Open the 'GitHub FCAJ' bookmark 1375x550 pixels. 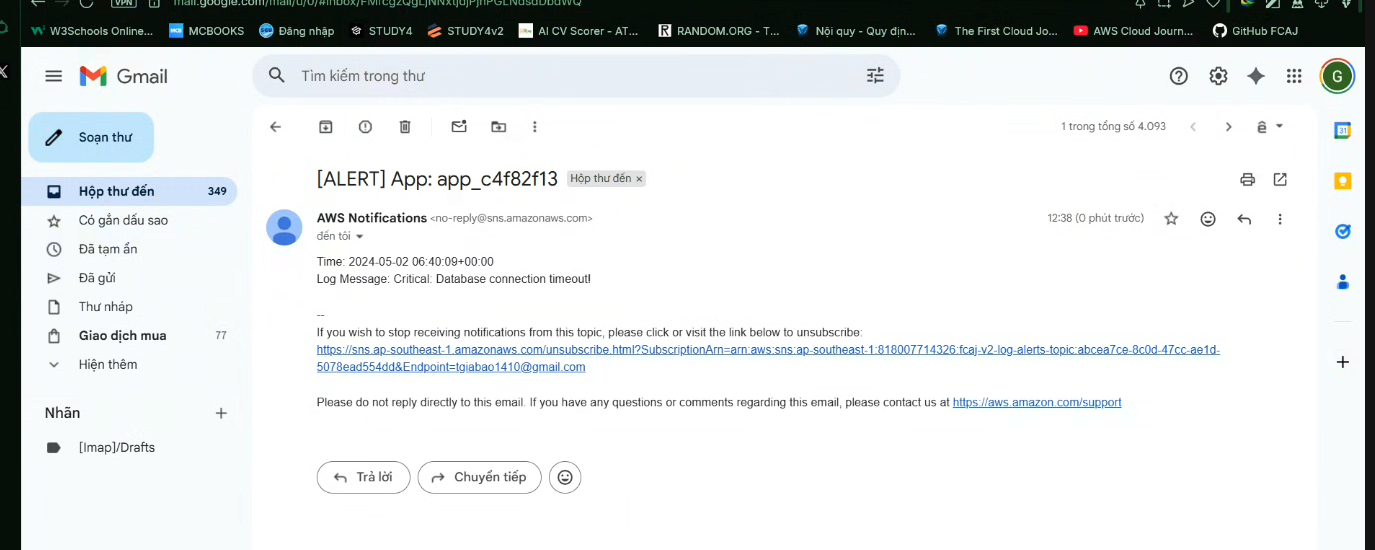coord(1255,31)
